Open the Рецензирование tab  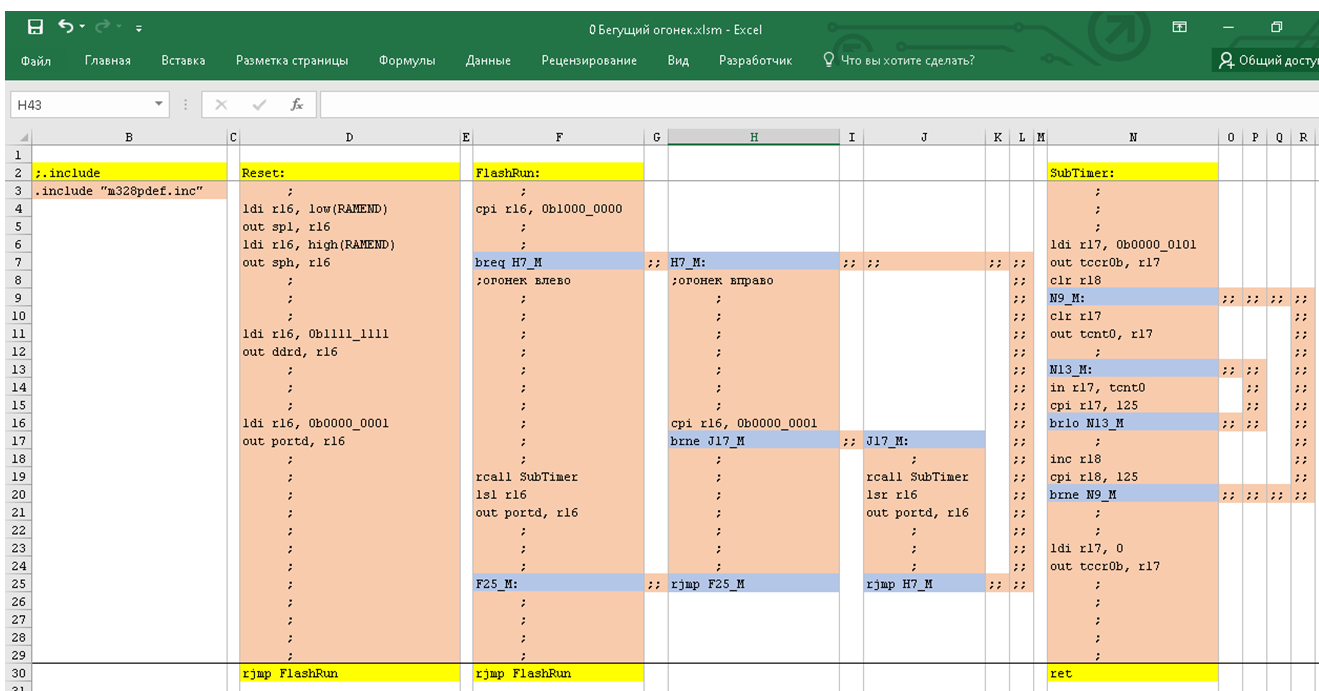[x=589, y=61]
